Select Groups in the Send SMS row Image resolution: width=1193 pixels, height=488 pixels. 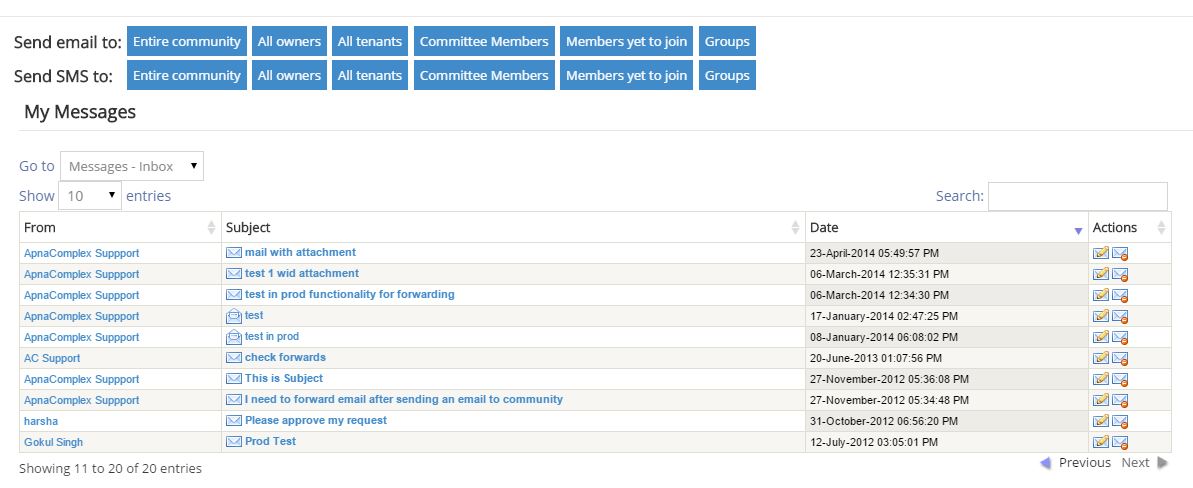727,75
